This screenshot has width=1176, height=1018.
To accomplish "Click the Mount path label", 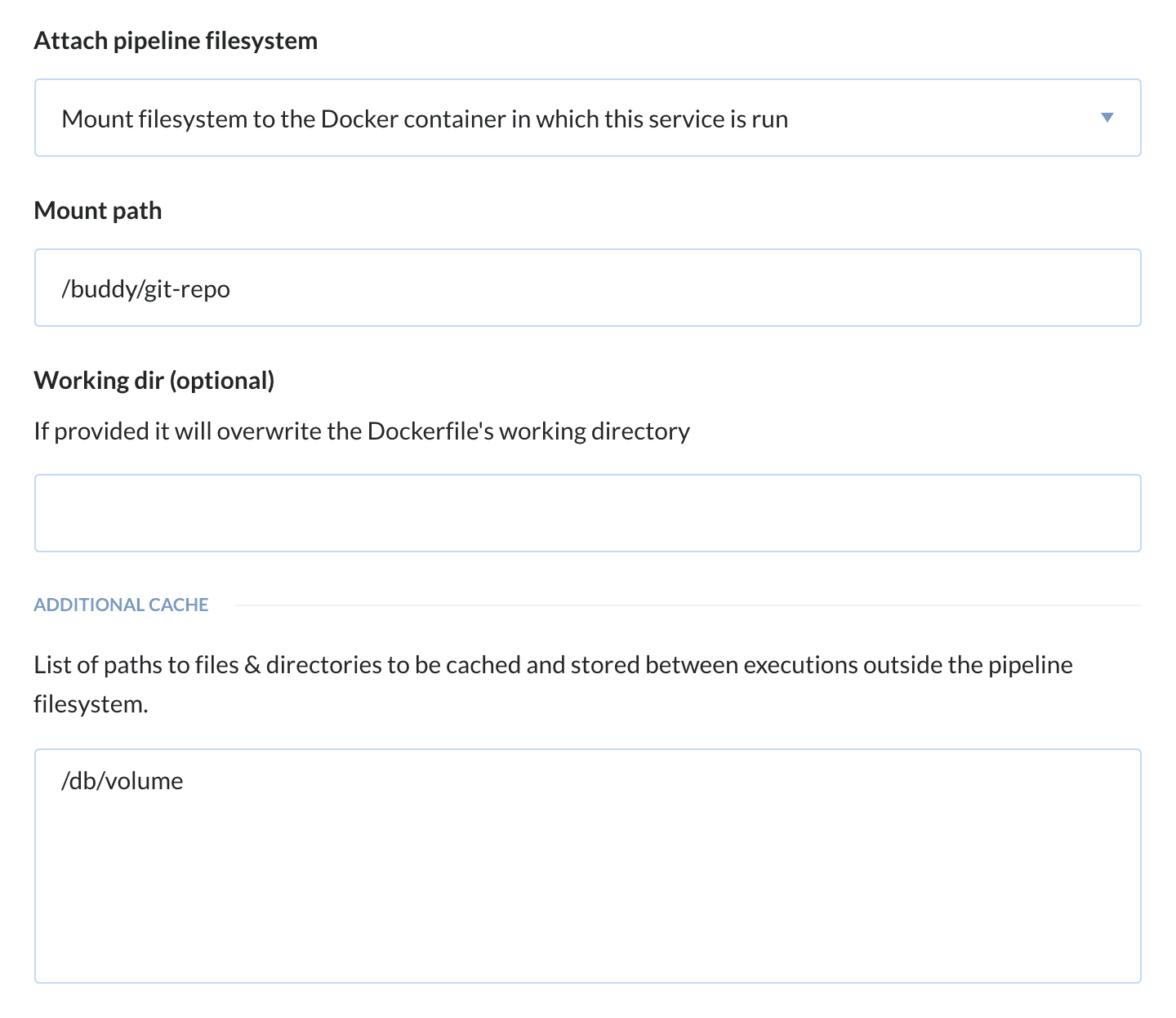I will [x=98, y=211].
